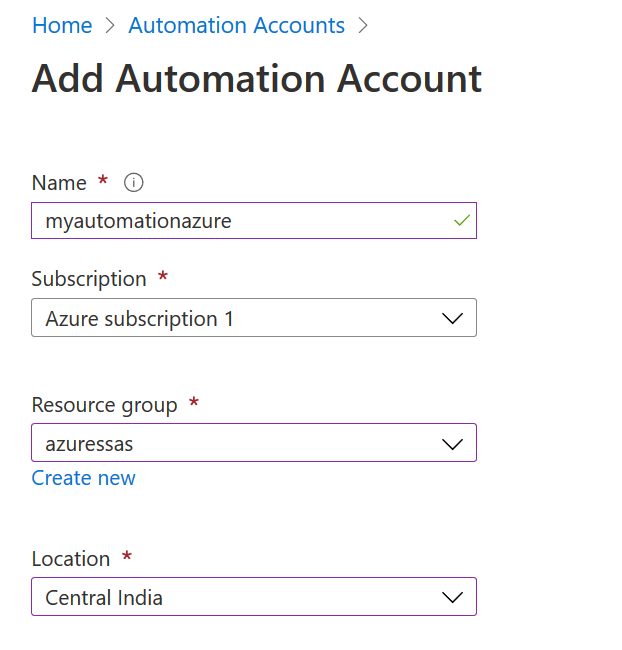
Task: Click the Add Automation Account page heading
Action: tap(257, 79)
